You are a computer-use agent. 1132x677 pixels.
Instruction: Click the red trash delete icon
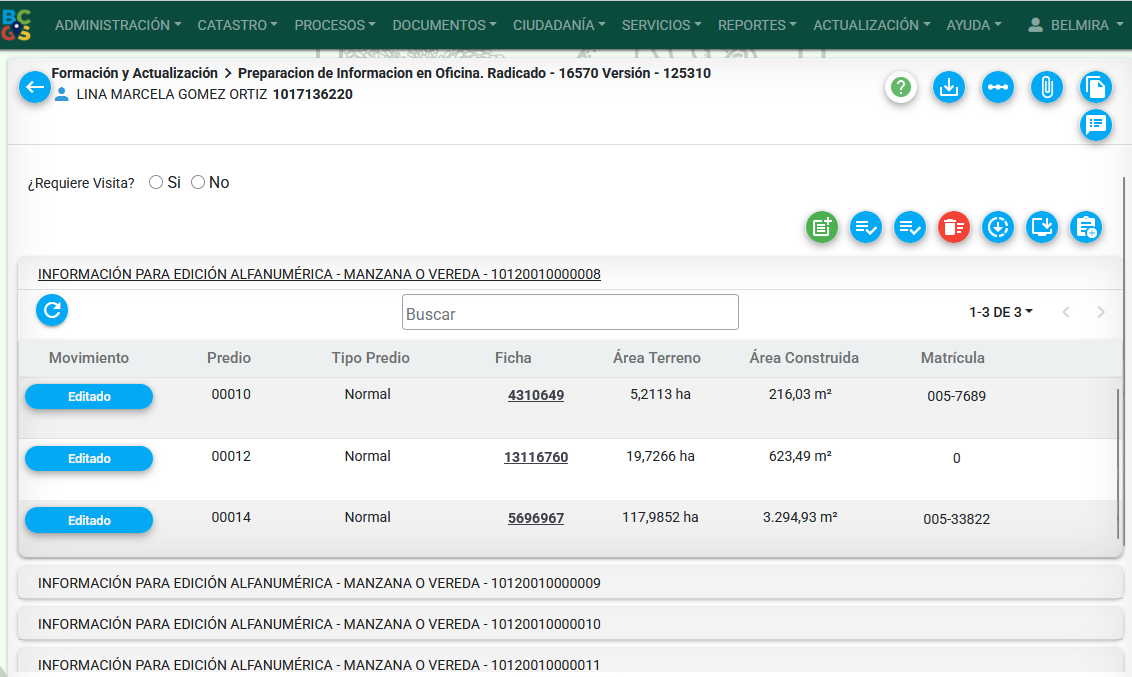(953, 228)
